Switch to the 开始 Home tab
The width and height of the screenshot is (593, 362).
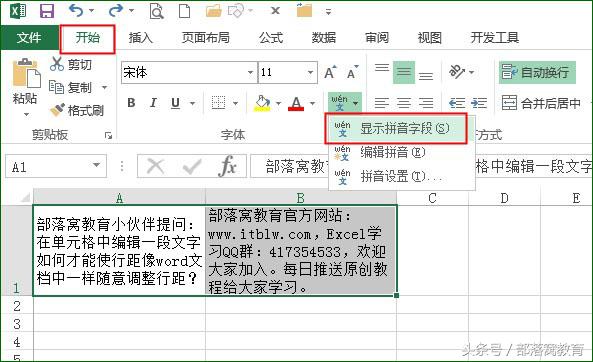(x=87, y=37)
